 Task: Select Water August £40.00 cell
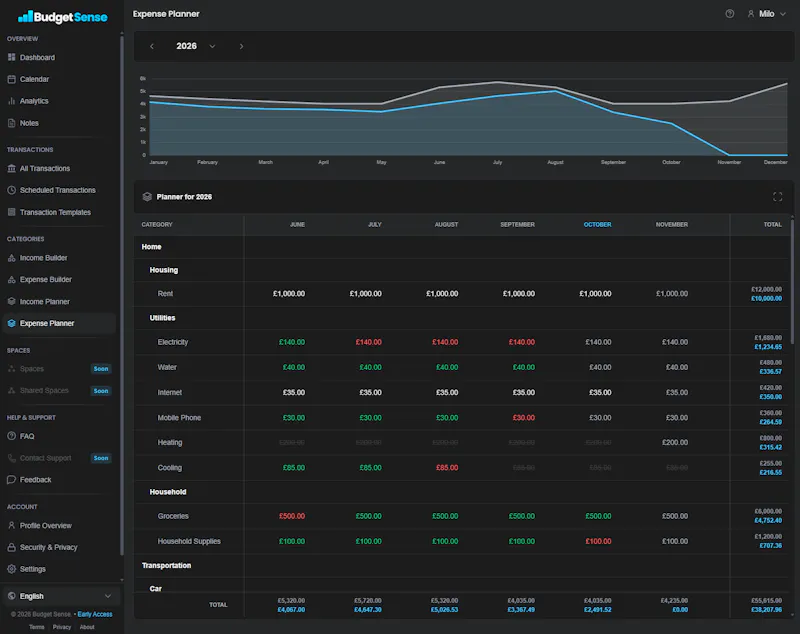[x=447, y=367]
